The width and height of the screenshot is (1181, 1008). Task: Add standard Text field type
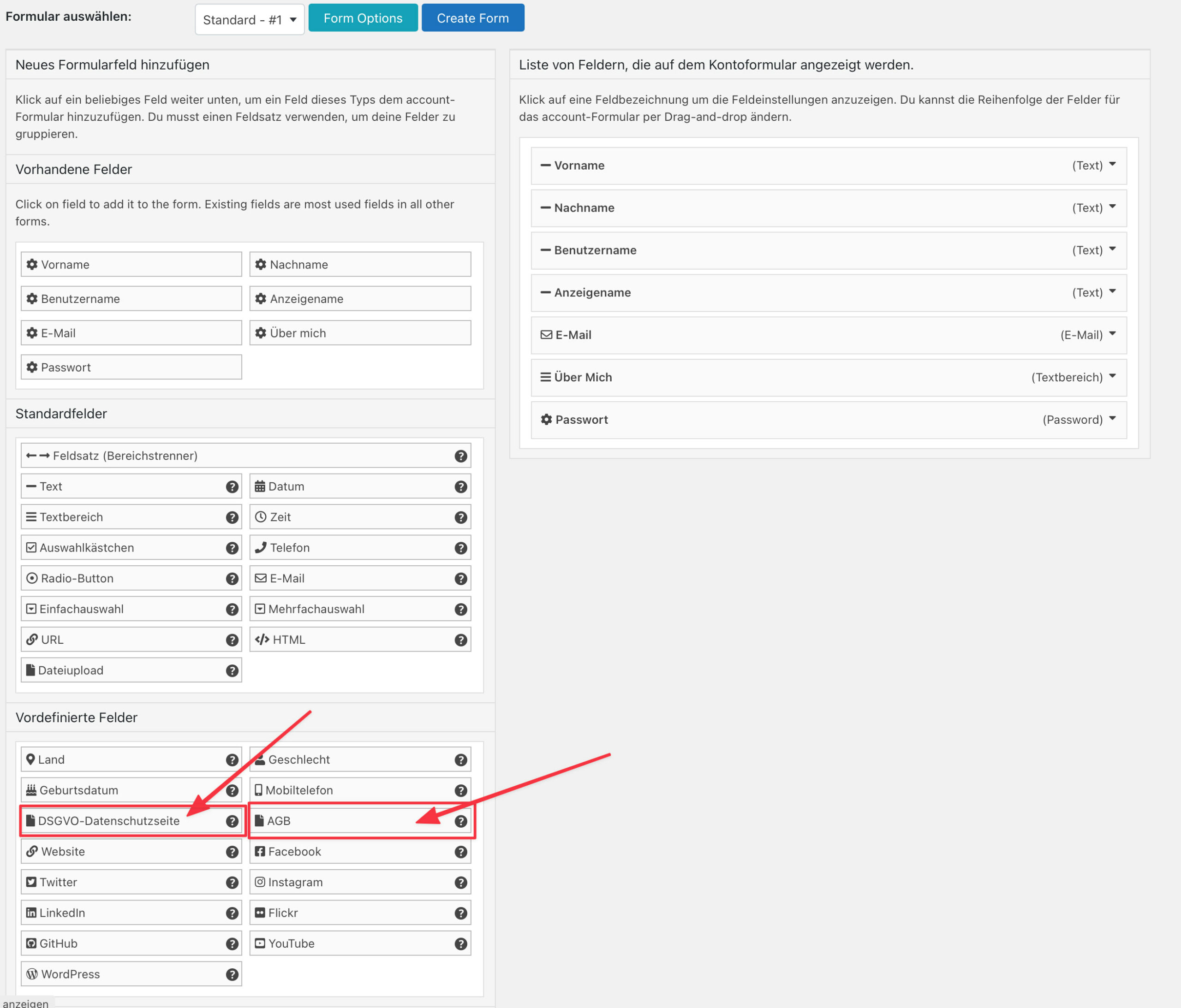pyautogui.click(x=131, y=486)
